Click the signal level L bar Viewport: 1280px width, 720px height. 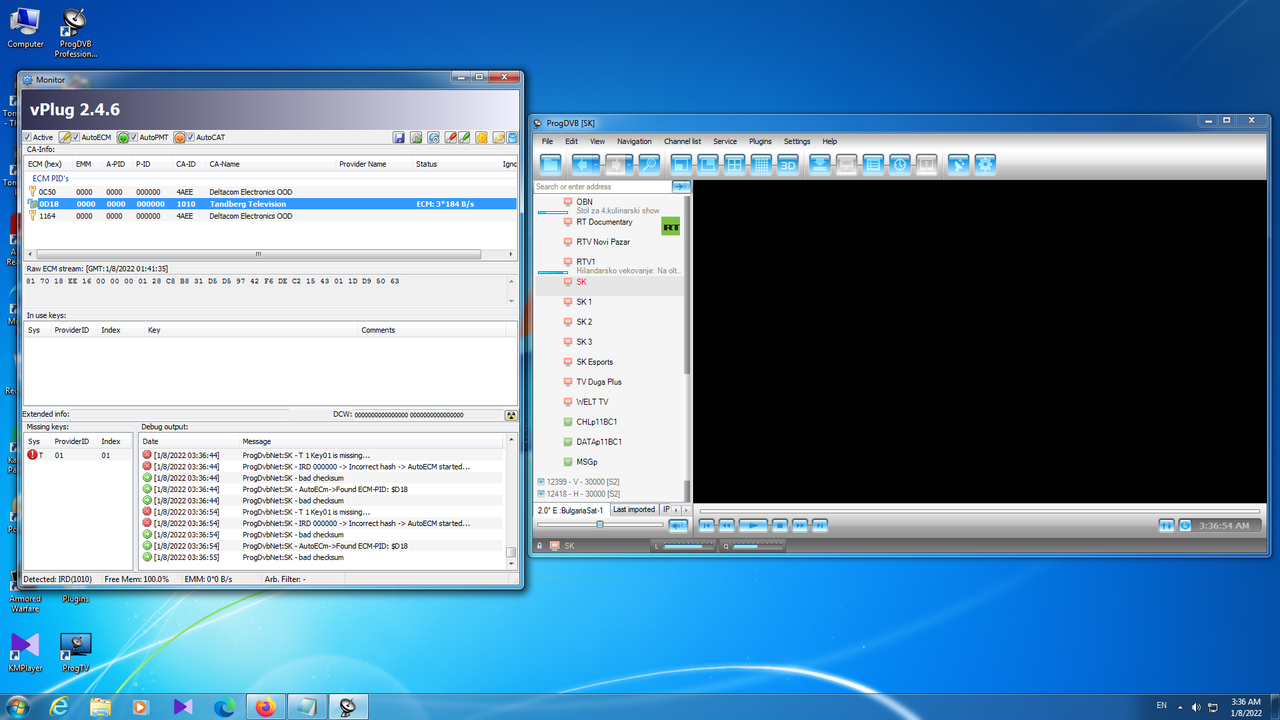[x=688, y=546]
